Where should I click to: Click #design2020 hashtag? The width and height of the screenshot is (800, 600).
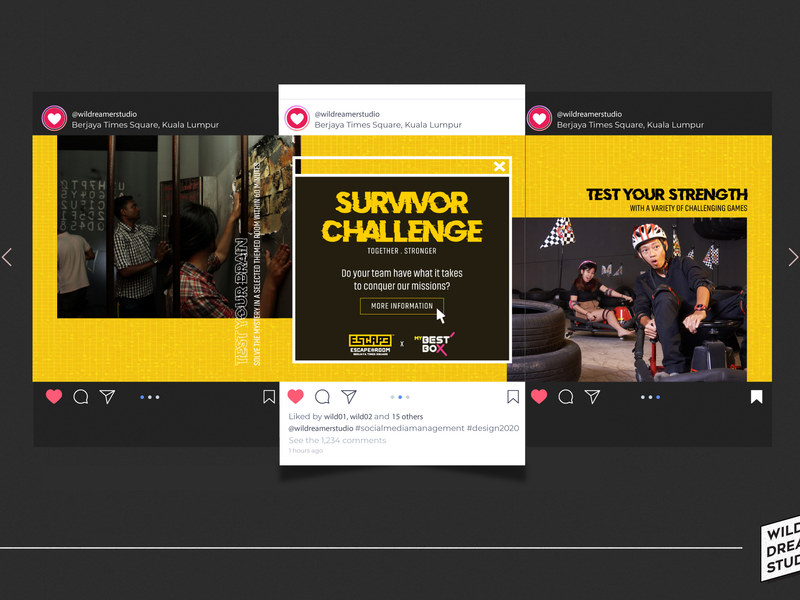[493, 428]
